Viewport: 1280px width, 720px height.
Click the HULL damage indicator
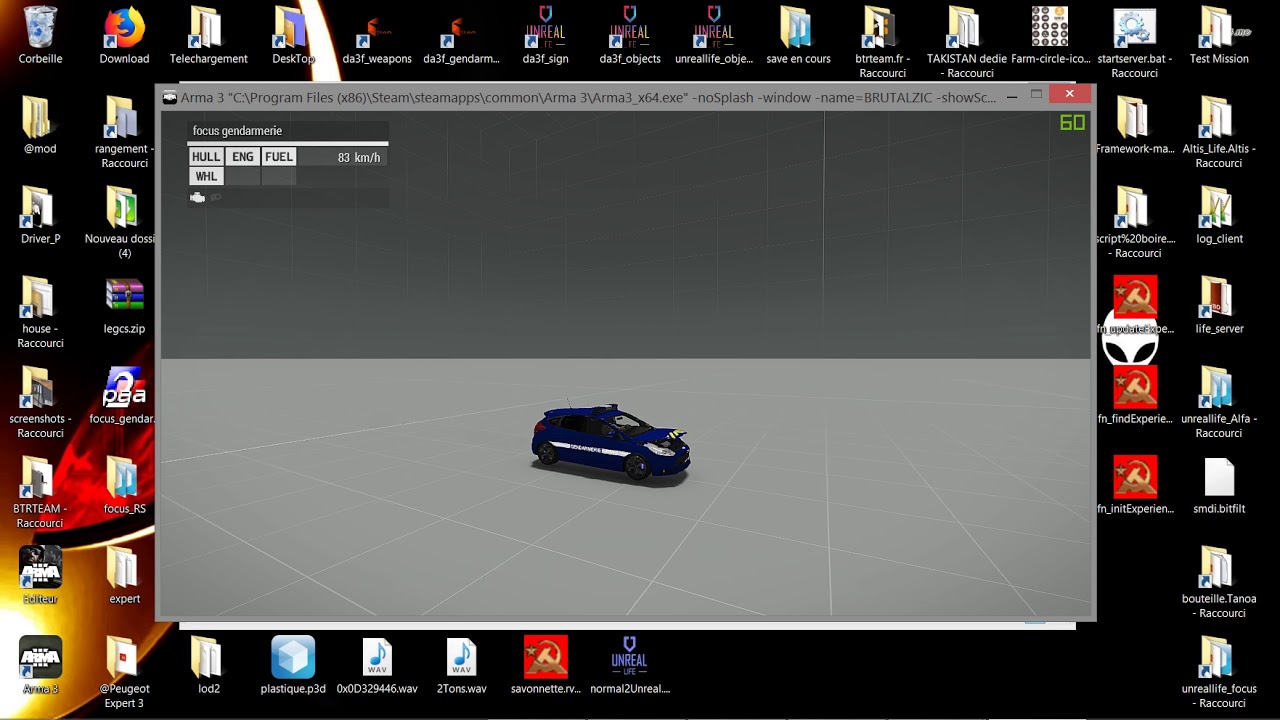click(x=206, y=157)
